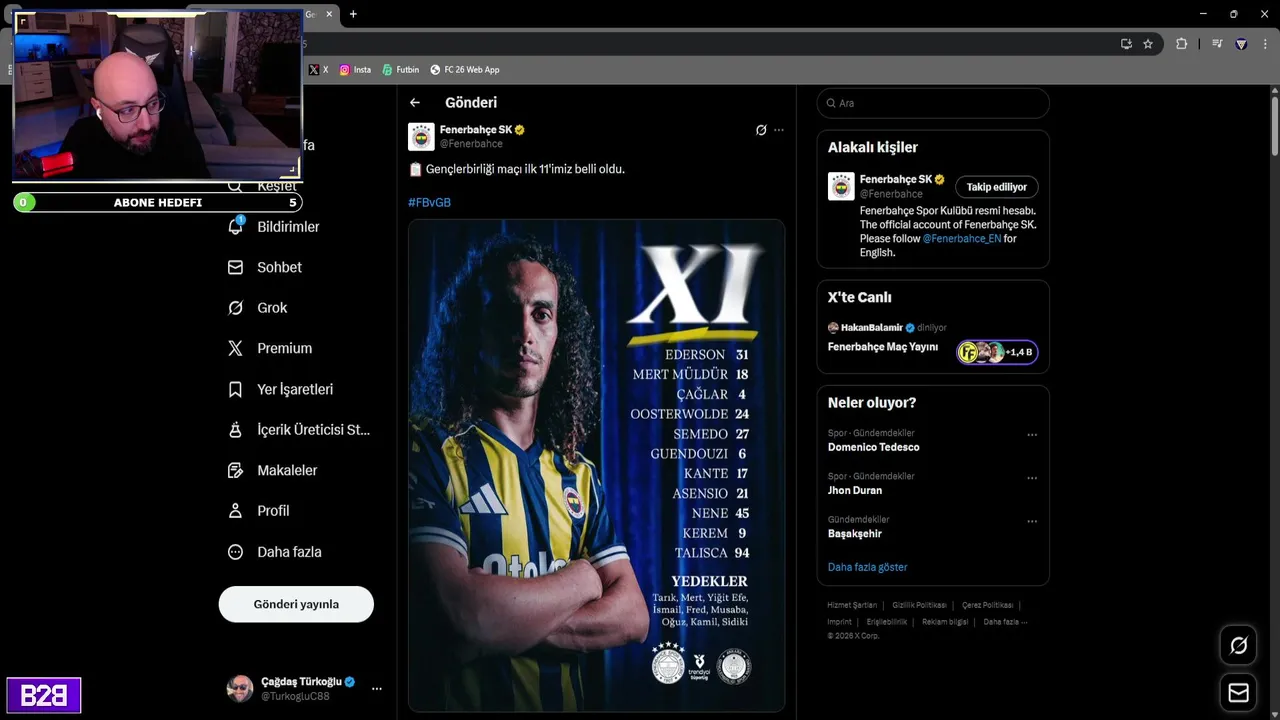The height and width of the screenshot is (720, 1280).
Task: Close the current browser tab
Action: point(329,14)
